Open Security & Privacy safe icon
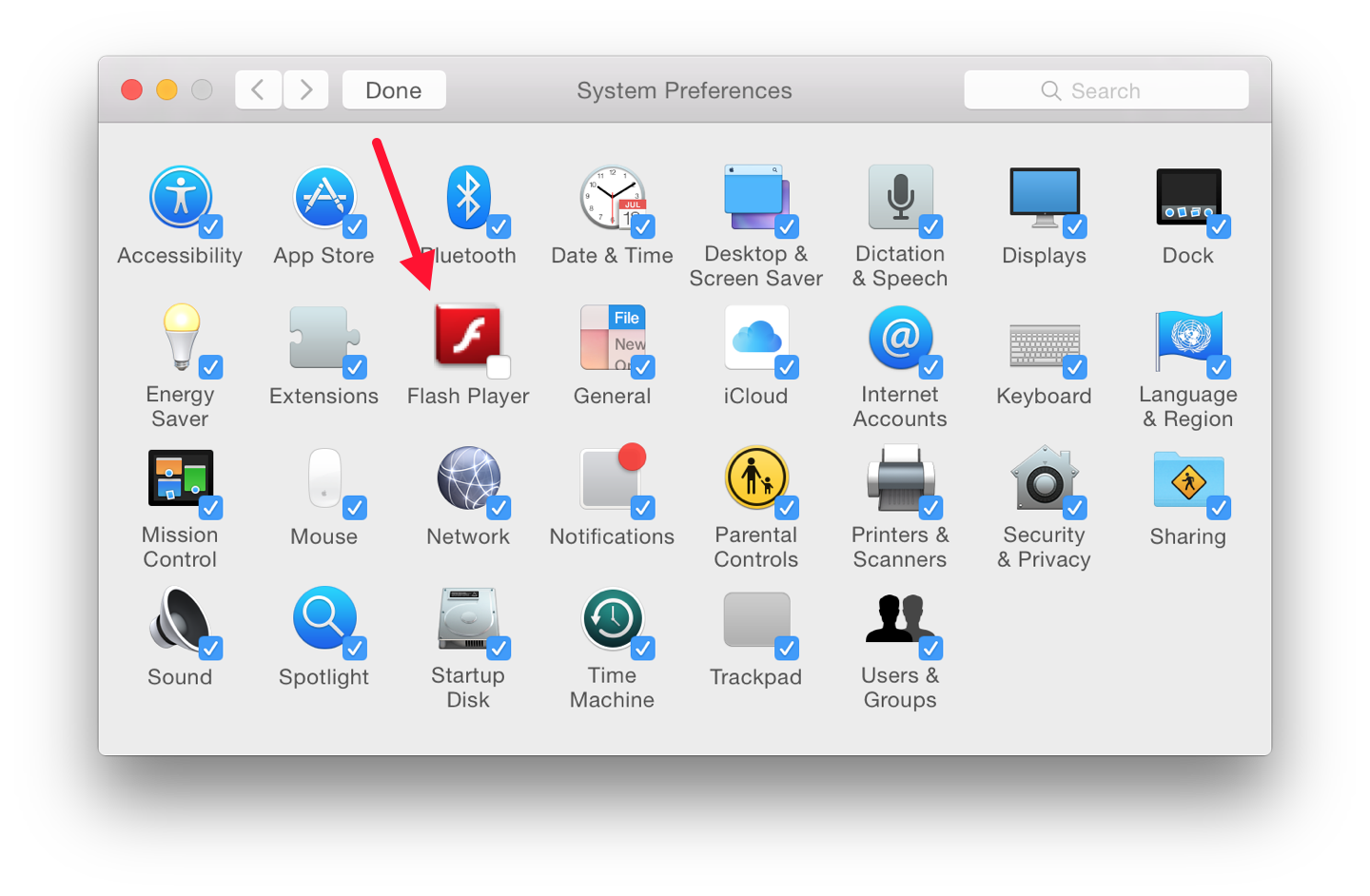This screenshot has width=1370, height=896. pos(1045,477)
